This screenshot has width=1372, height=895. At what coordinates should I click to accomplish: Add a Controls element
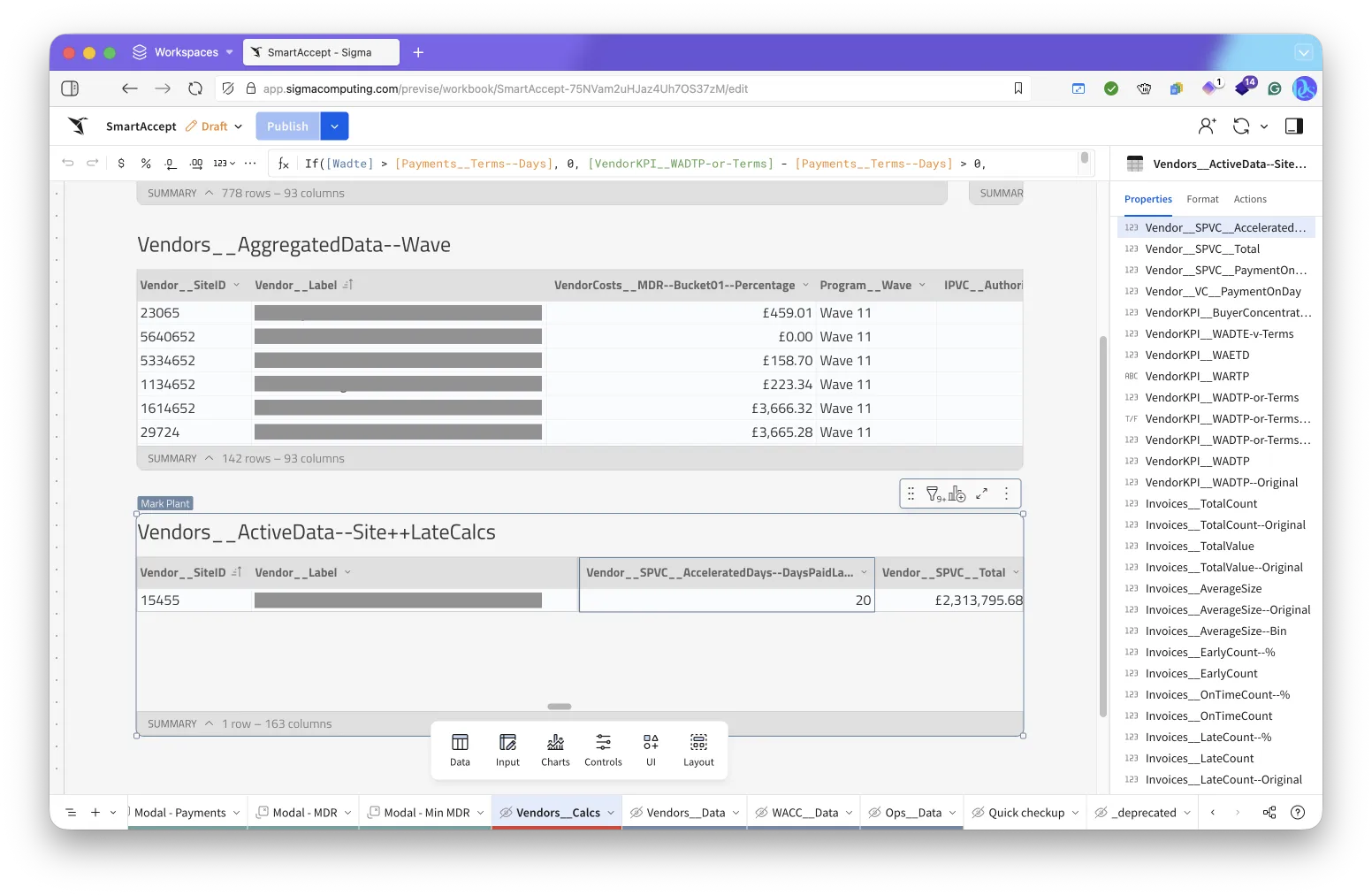[x=603, y=749]
